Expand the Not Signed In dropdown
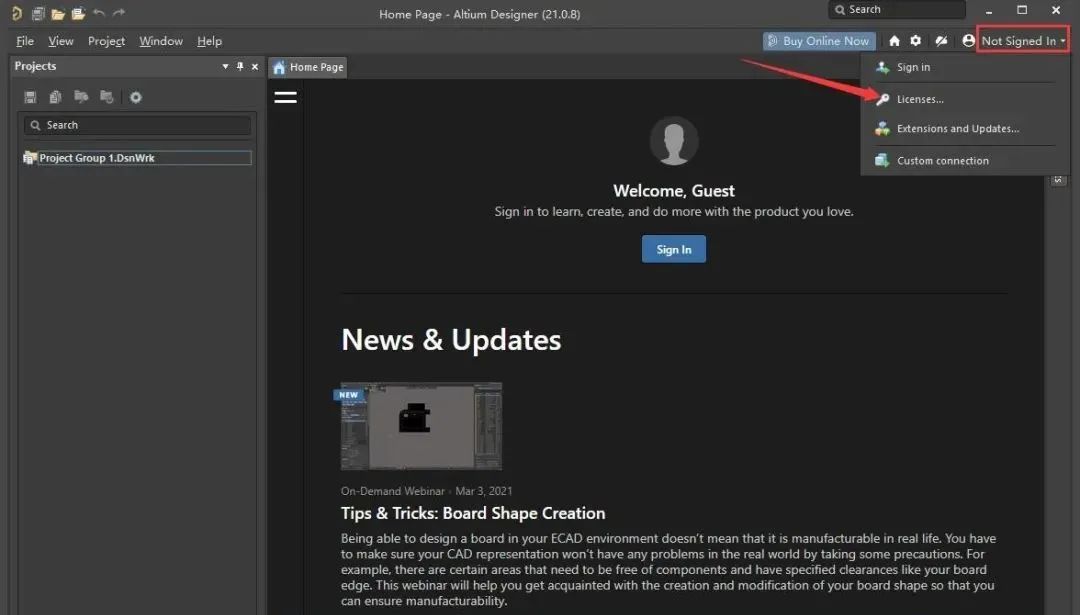The width and height of the screenshot is (1080, 615). (1023, 41)
